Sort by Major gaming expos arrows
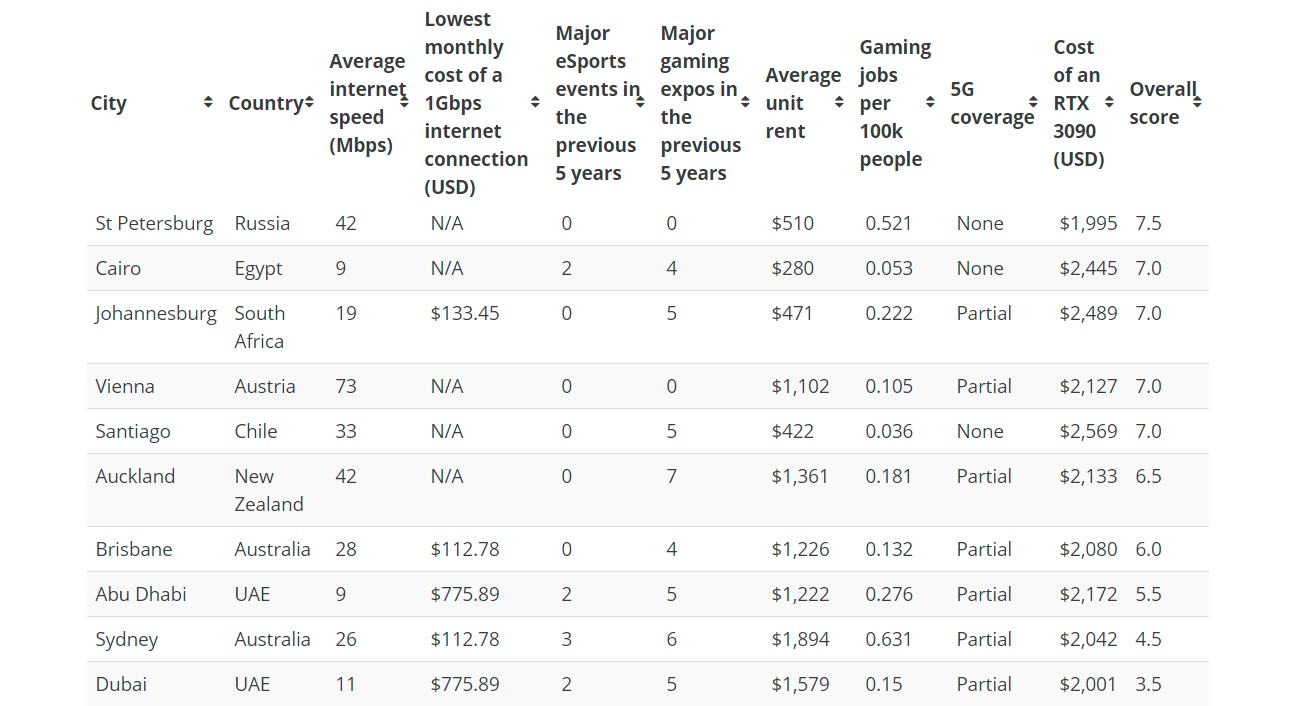Viewport: 1296px width, 706px height. point(745,103)
